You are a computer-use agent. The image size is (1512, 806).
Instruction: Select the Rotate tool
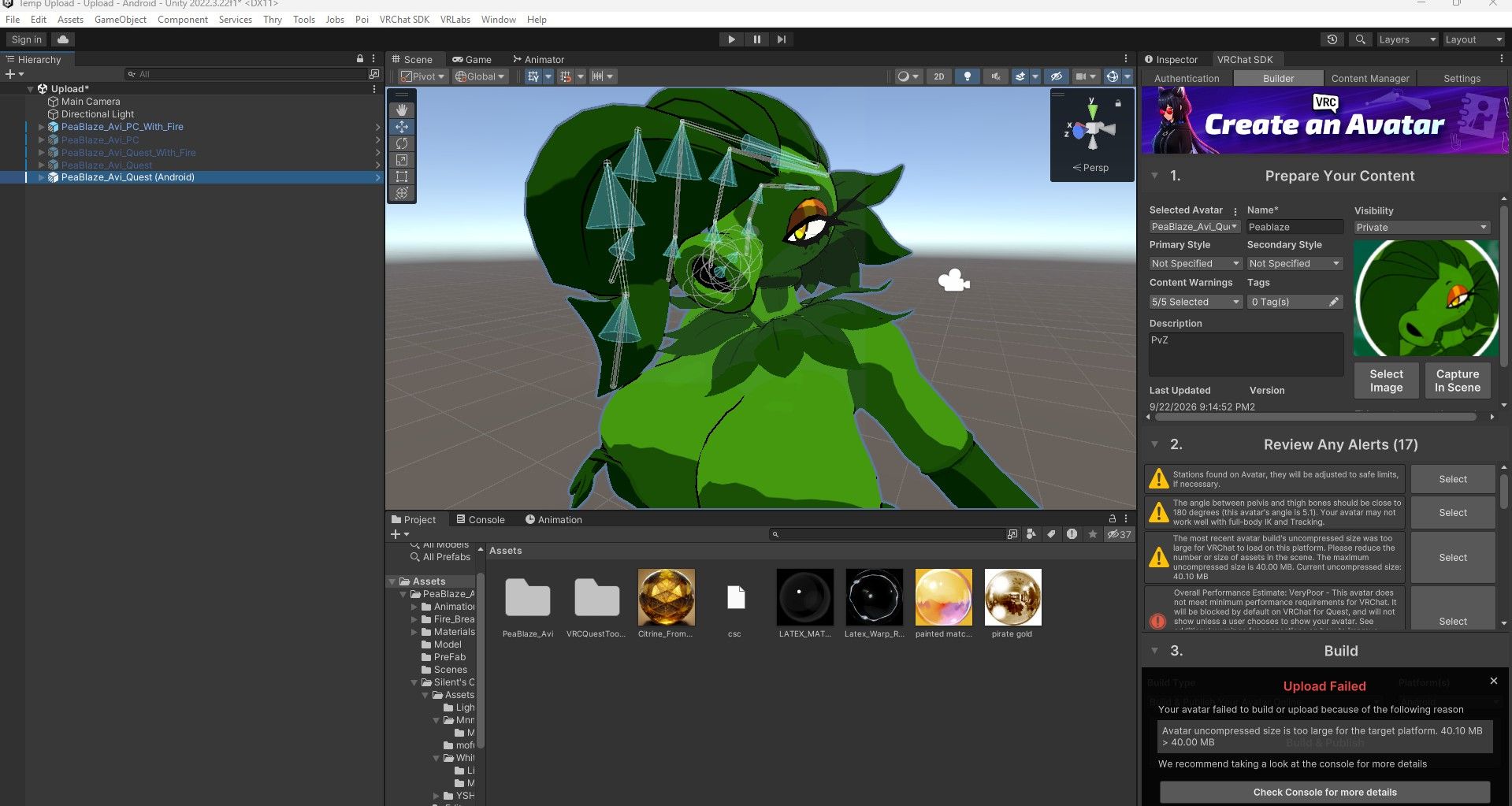click(402, 143)
